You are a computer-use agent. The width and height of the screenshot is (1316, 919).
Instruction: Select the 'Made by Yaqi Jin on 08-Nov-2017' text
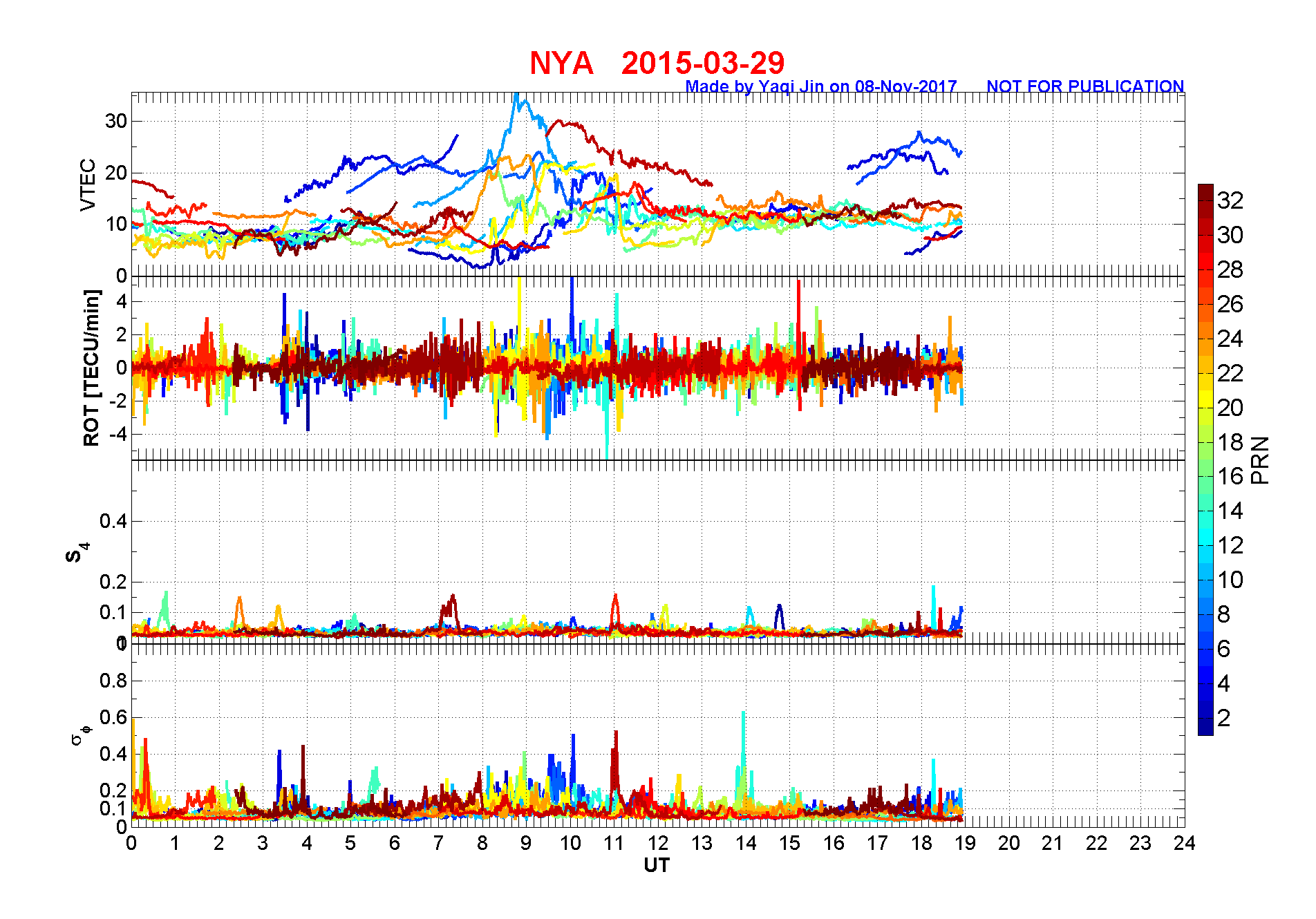click(821, 86)
